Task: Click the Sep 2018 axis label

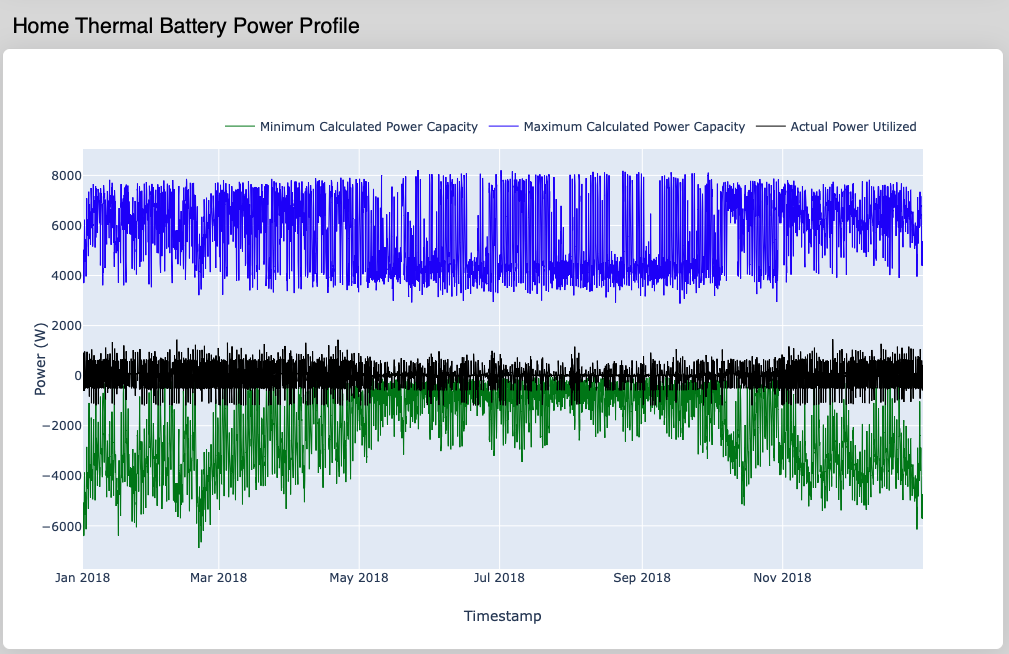Action: click(x=642, y=577)
